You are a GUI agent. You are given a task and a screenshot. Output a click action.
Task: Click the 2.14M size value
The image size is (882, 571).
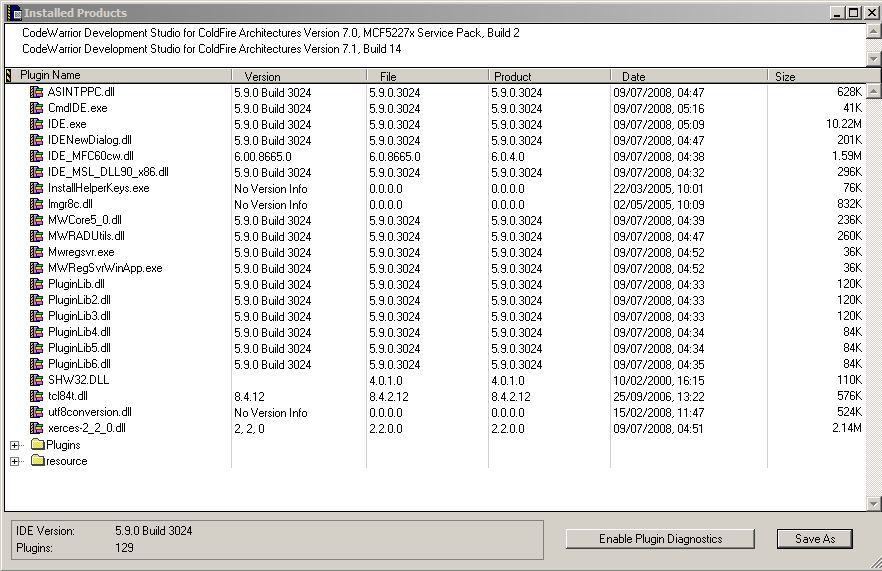(x=847, y=428)
